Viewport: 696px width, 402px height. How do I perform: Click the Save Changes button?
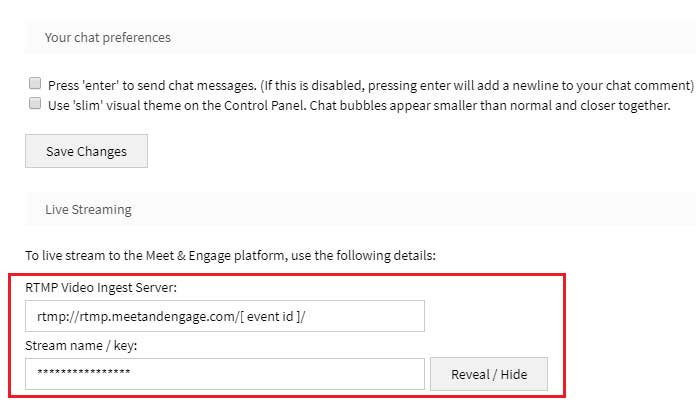click(87, 151)
